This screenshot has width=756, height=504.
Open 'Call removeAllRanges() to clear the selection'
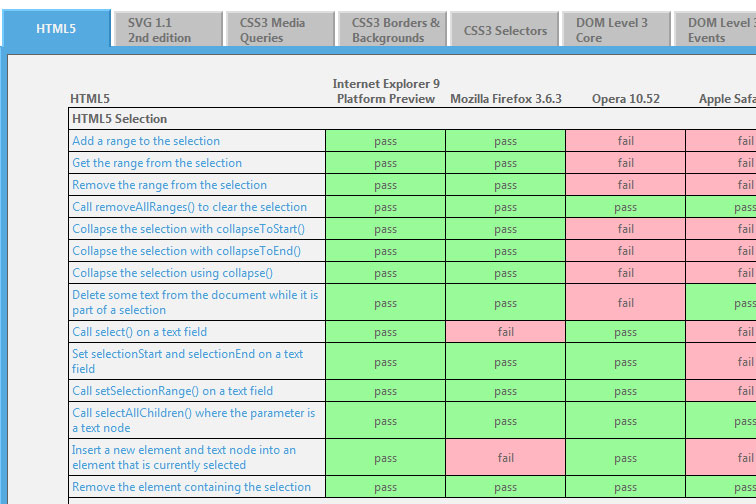[189, 207]
